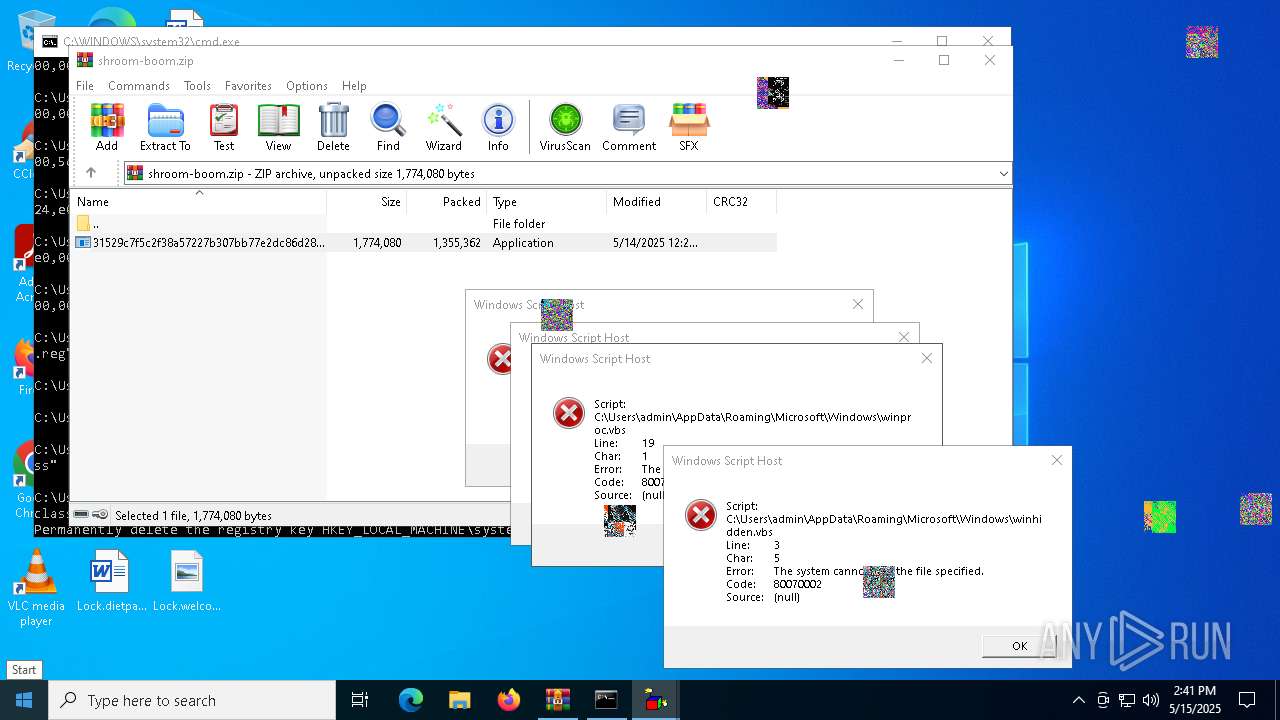Switch to WinRAR taskbar icon
This screenshot has height=720, width=1280.
pyautogui.click(x=557, y=700)
